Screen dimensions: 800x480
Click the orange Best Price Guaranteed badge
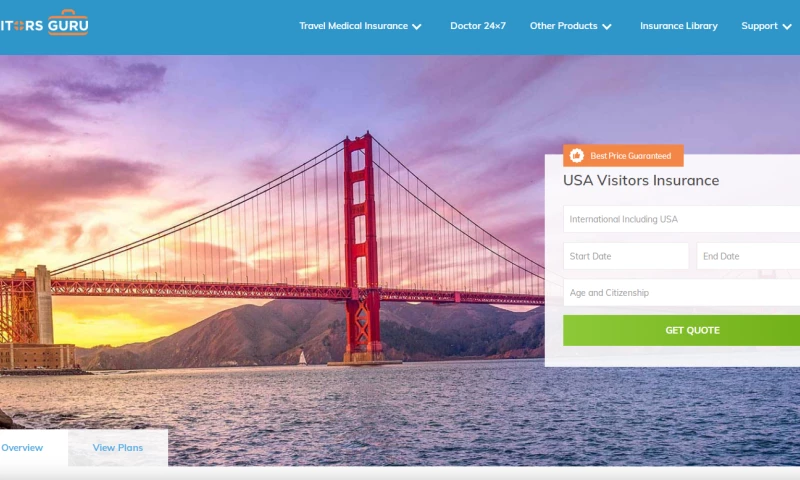click(x=623, y=156)
